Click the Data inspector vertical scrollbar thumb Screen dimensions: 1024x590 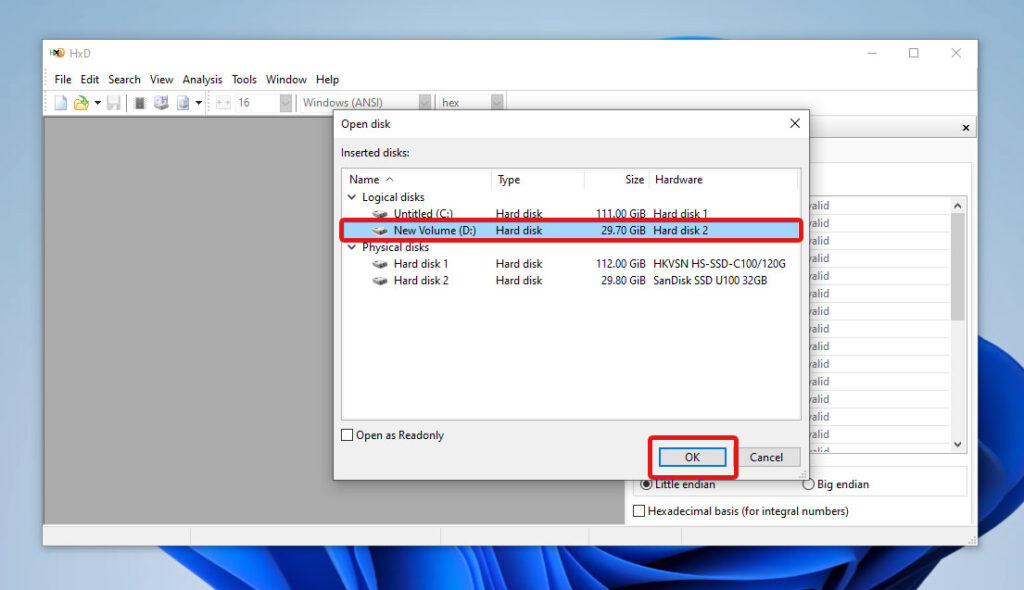click(957, 267)
